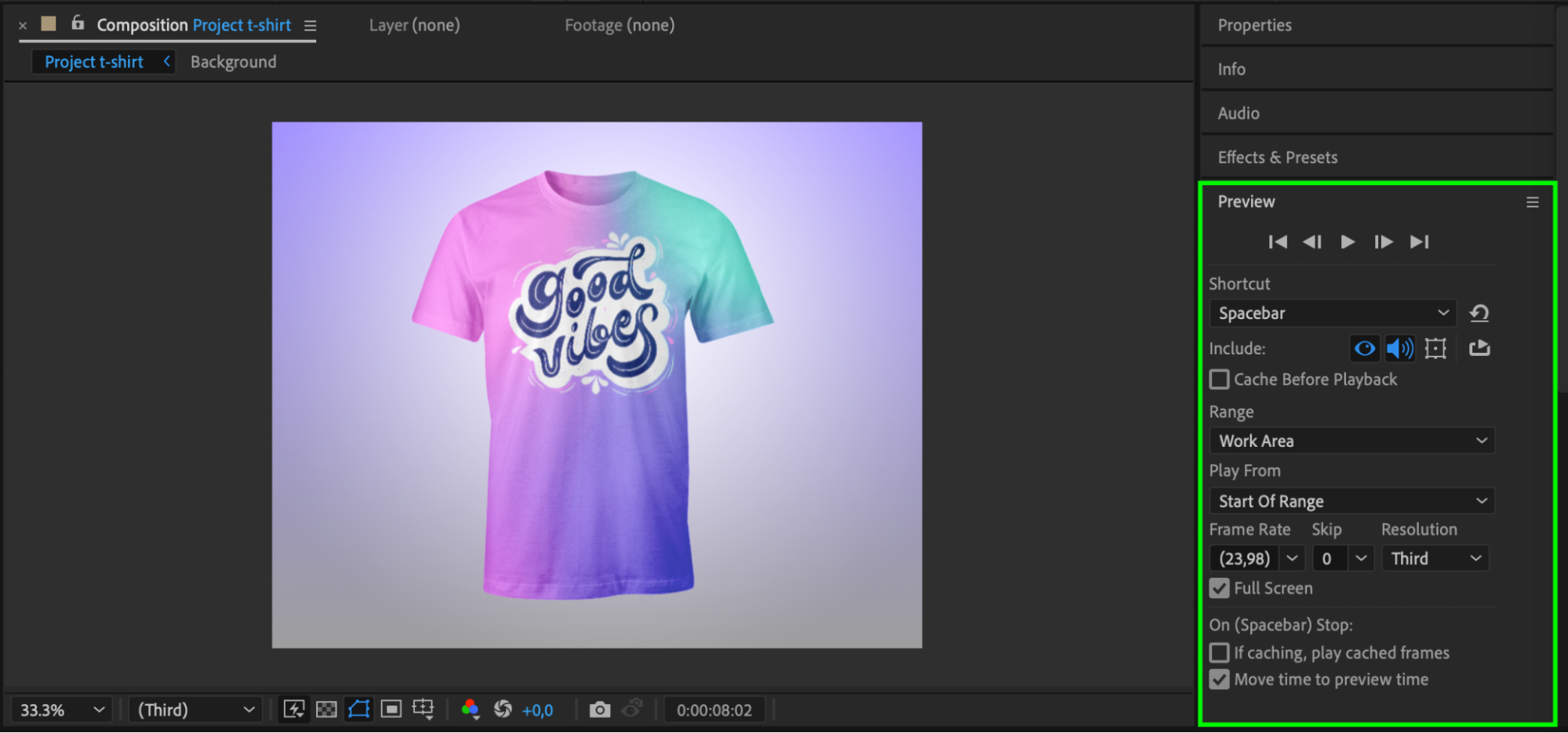The height and width of the screenshot is (733, 1568).
Task: Play the preview
Action: pos(1348,241)
